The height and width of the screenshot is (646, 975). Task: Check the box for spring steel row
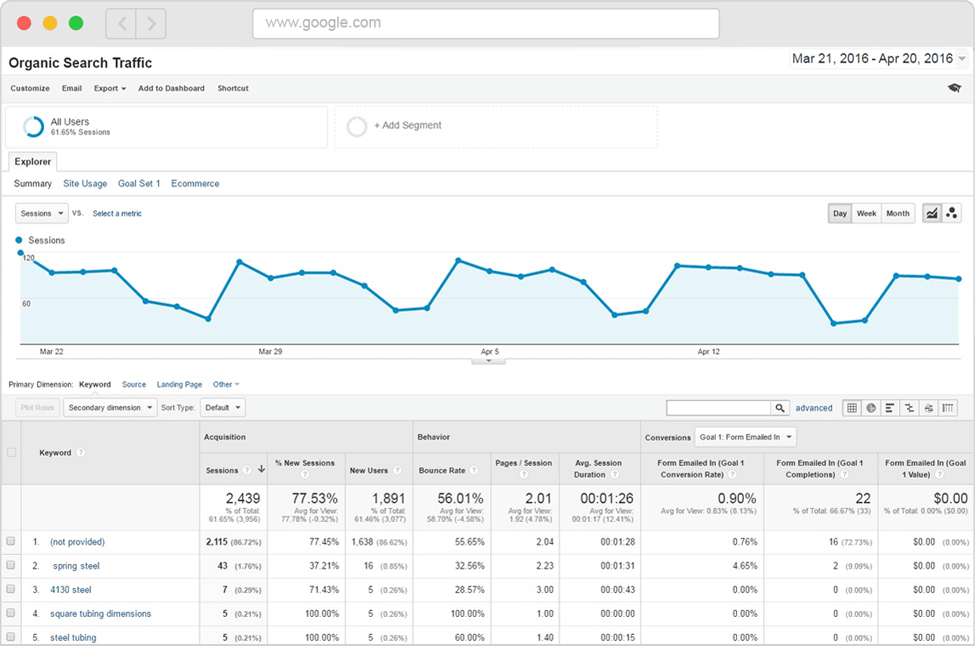tap(11, 565)
